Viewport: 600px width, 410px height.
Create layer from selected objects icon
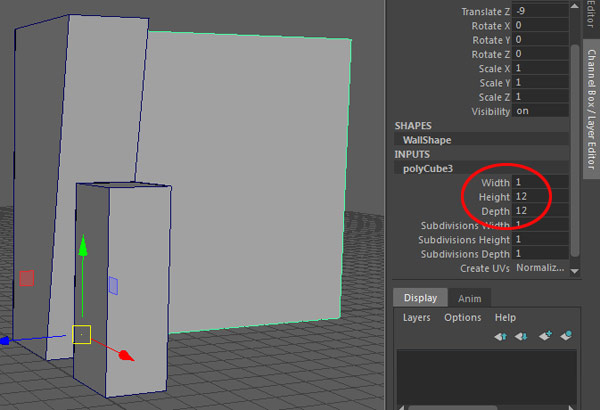[567, 336]
